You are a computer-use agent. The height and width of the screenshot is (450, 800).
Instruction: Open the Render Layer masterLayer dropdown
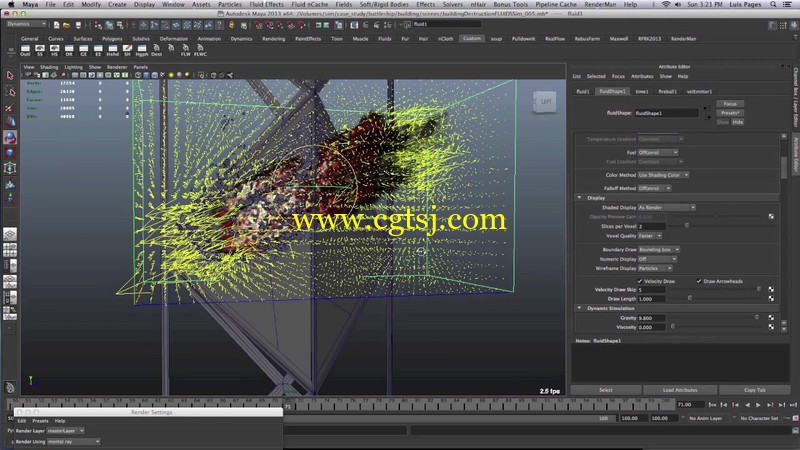coord(66,431)
